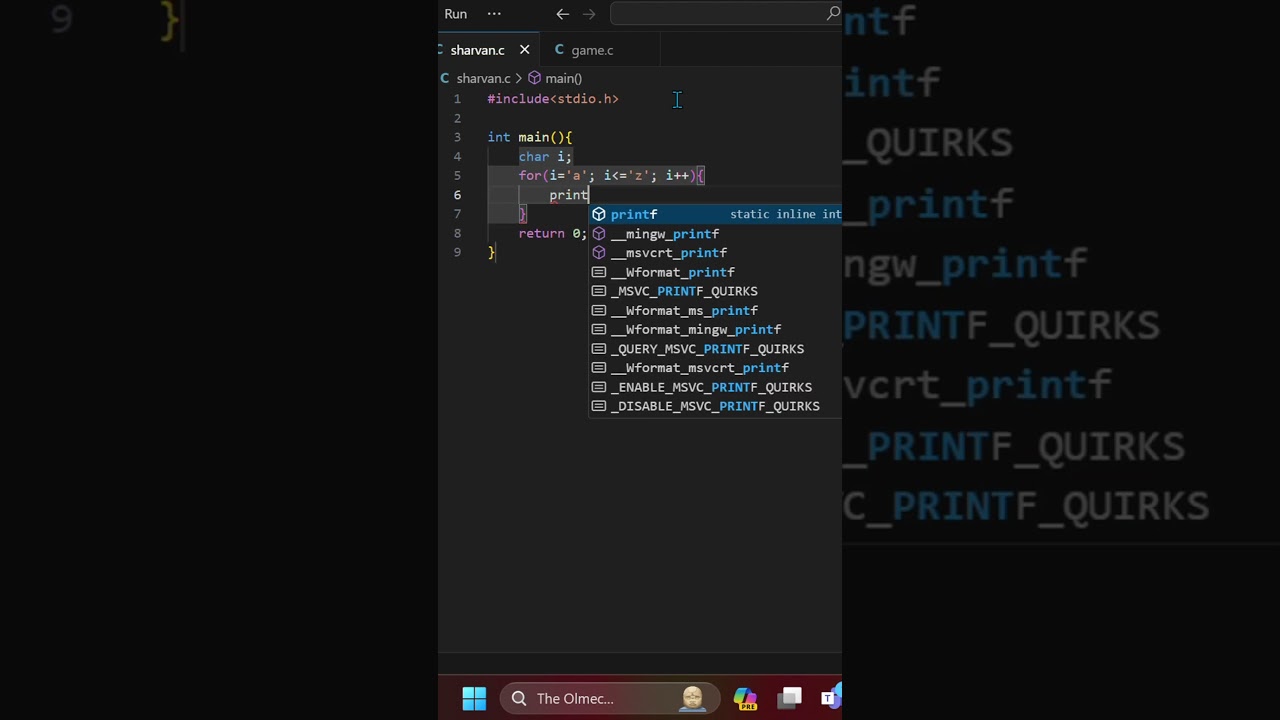
Task: Click function icon beside __mingw_printf
Action: coord(599,234)
